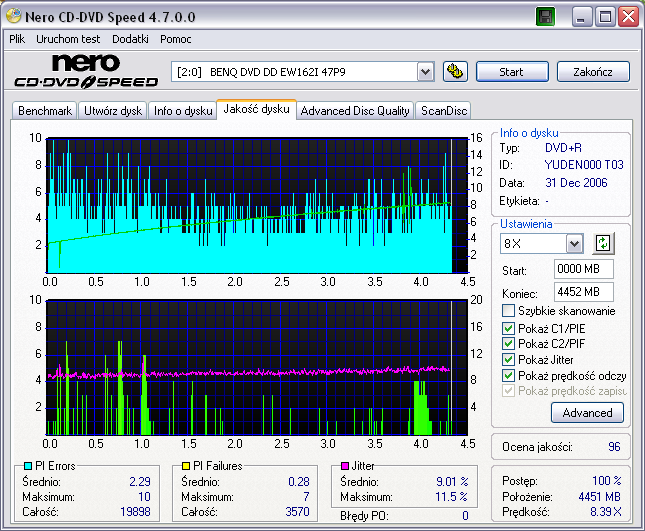Open the Advanced settings button

click(x=587, y=413)
